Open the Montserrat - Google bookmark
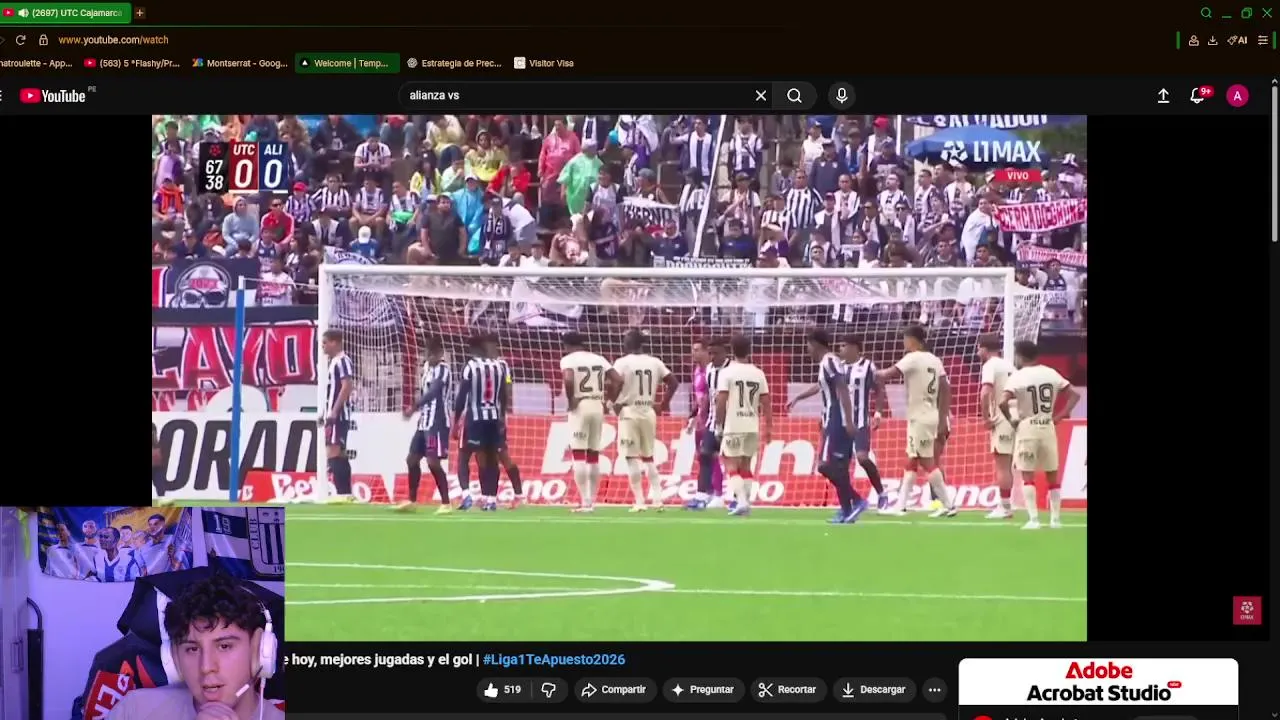This screenshot has height=720, width=1280. pyautogui.click(x=240, y=63)
